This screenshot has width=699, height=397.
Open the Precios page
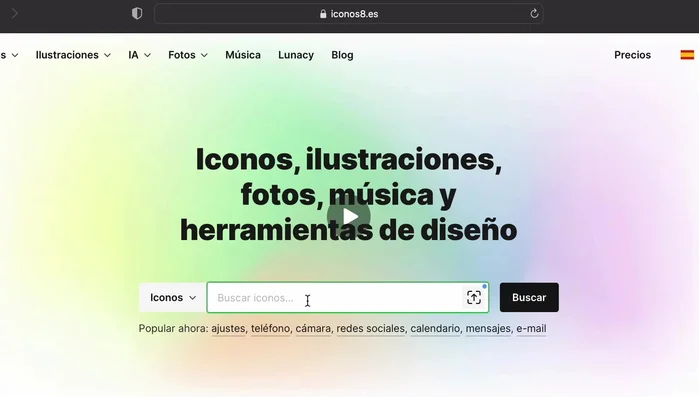[x=633, y=55]
